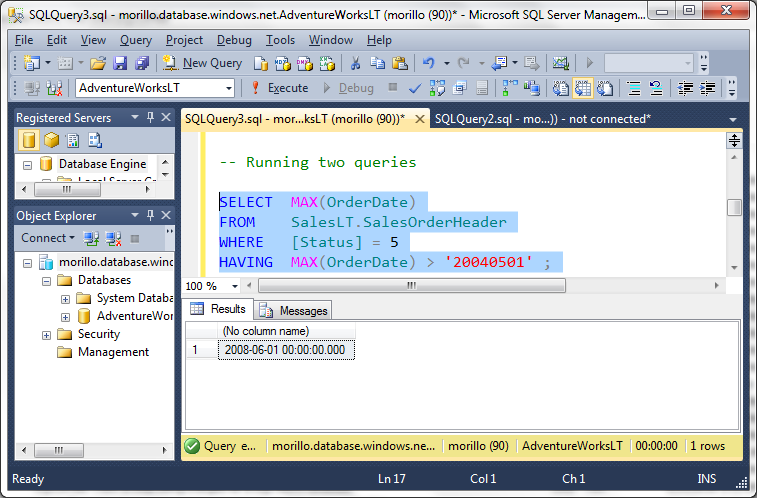This screenshot has height=498, width=757.
Task: Click the Cut scissors icon
Action: pyautogui.click(x=355, y=63)
